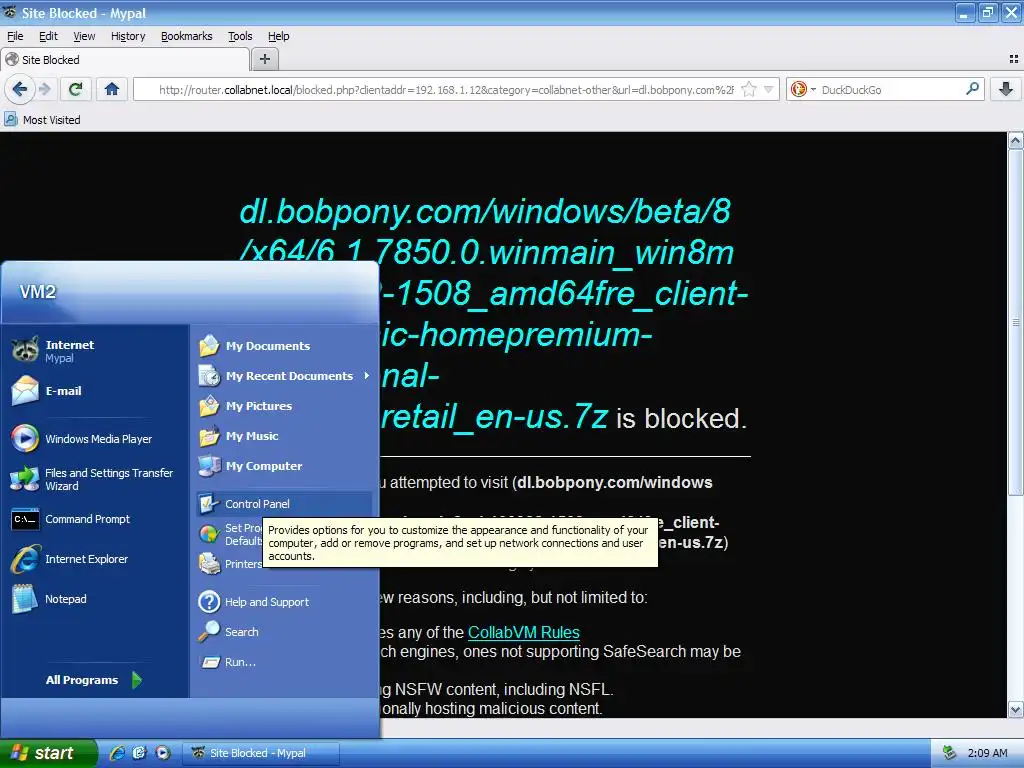
Task: Open E-mail from Start menu
Action: [x=95, y=391]
